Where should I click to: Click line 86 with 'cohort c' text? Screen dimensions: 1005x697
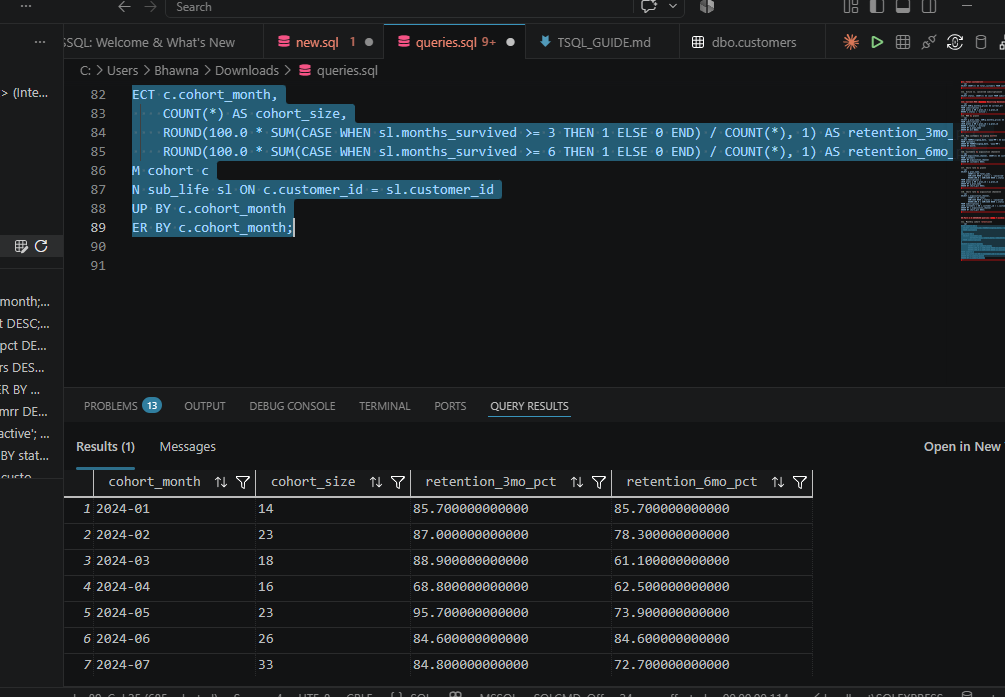[170, 171]
